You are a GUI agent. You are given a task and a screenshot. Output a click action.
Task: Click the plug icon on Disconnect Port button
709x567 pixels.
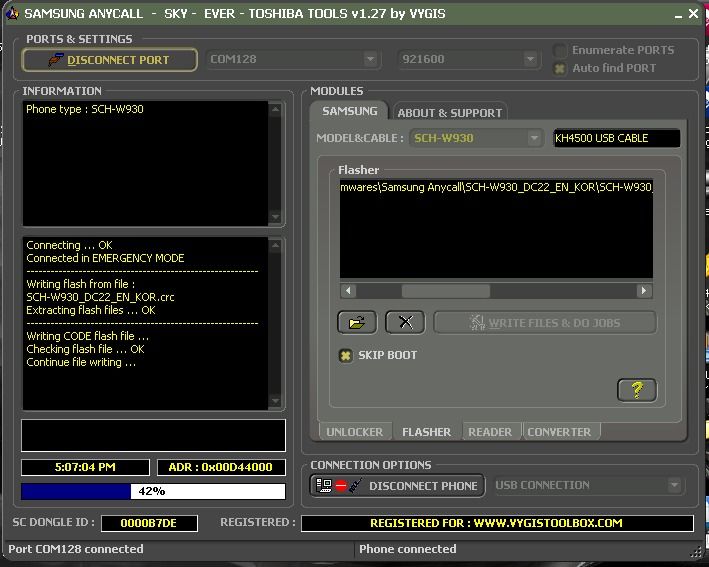click(x=56, y=59)
